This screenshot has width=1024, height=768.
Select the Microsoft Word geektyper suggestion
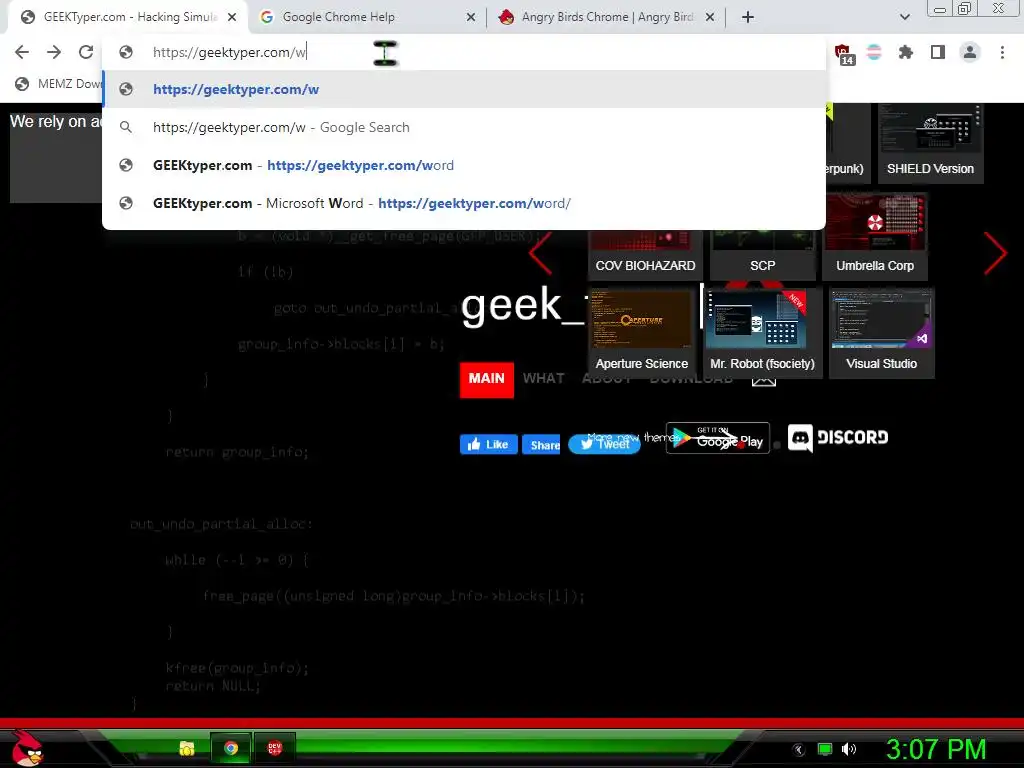tap(464, 203)
